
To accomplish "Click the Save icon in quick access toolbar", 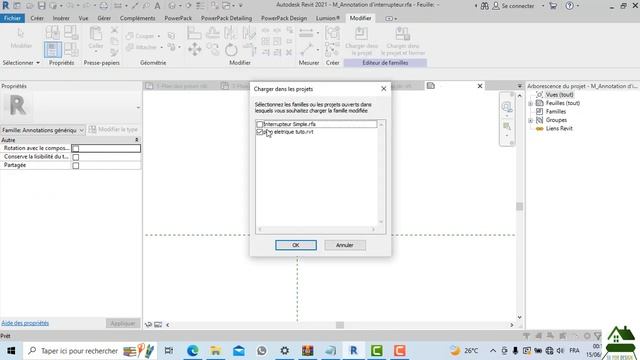I will coord(41,6).
